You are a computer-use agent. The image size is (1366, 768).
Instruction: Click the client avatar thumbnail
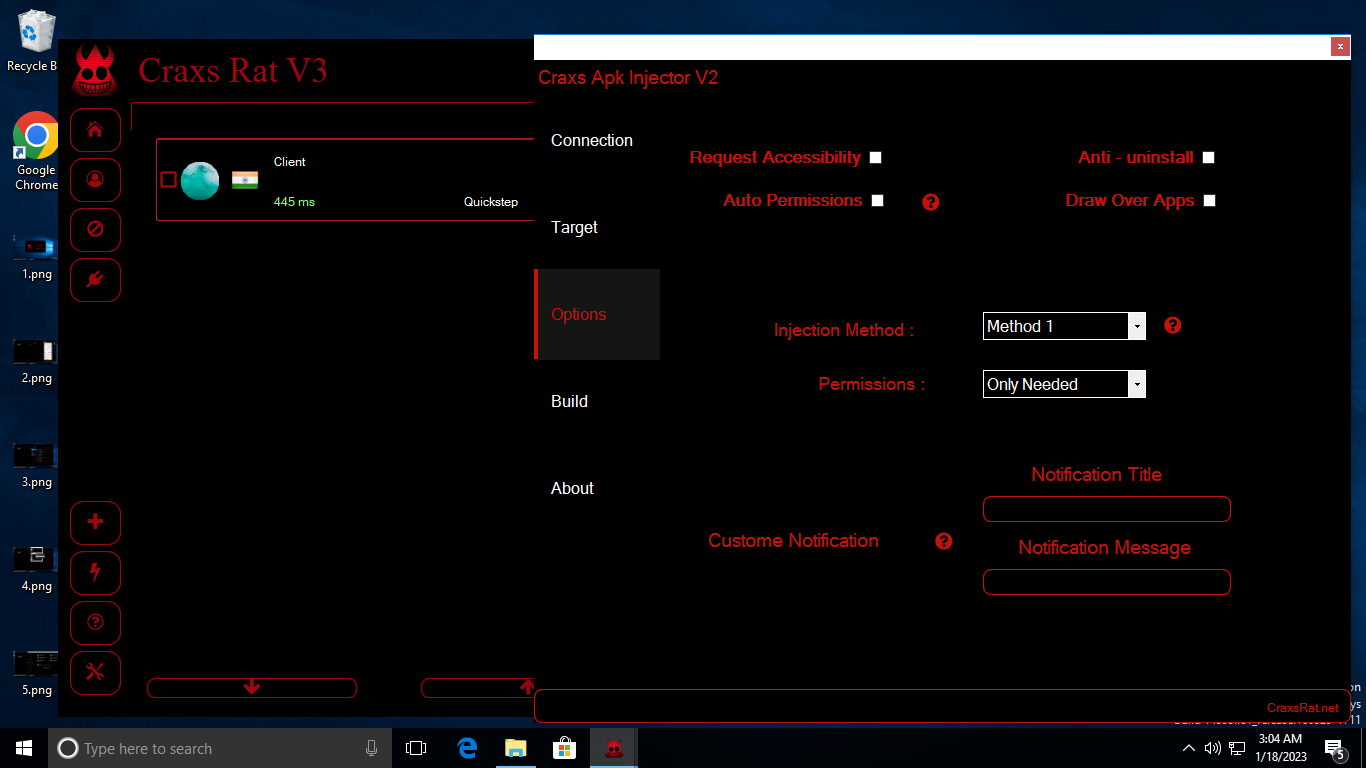pos(200,180)
